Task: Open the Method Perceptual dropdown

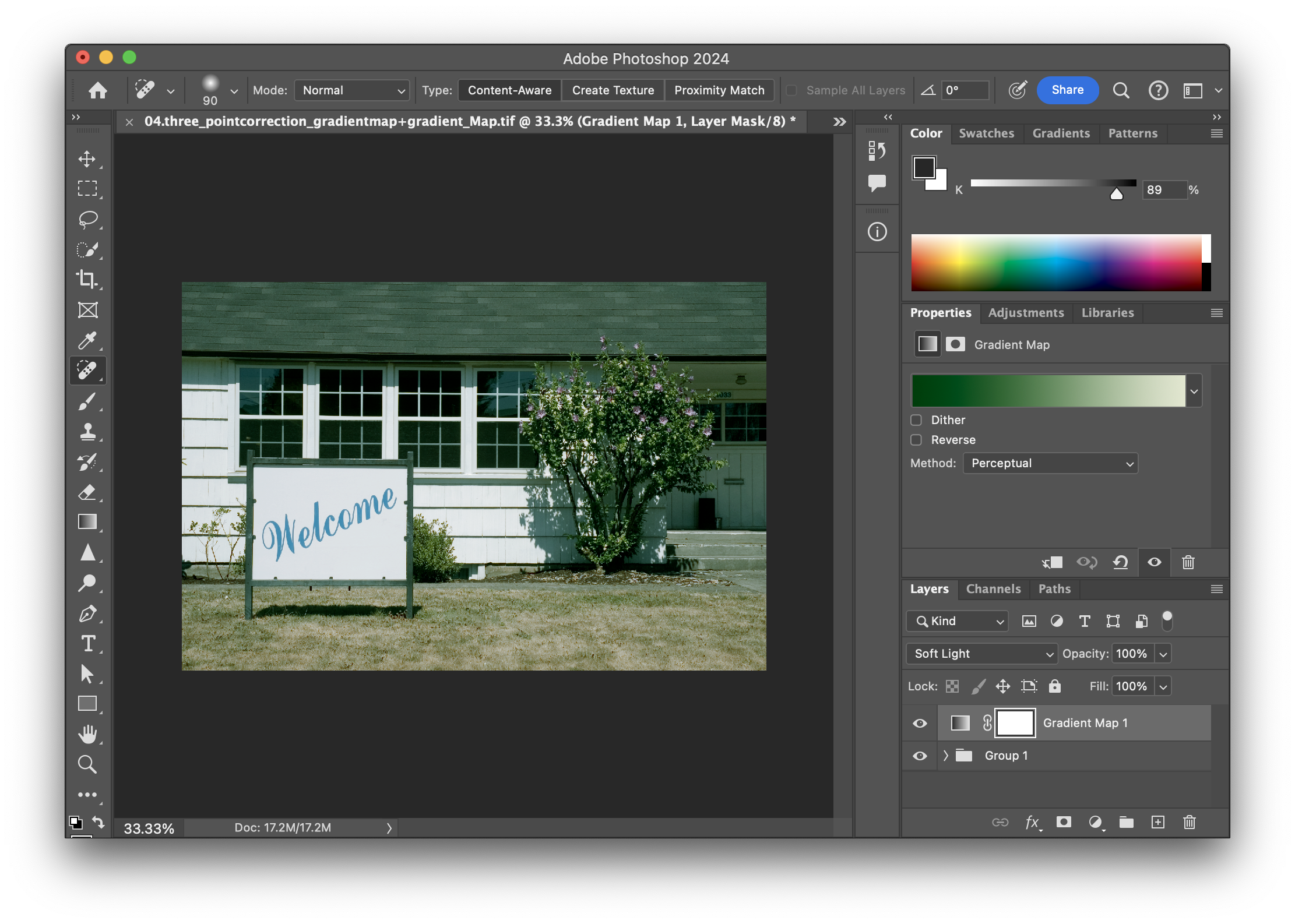Action: click(1050, 463)
